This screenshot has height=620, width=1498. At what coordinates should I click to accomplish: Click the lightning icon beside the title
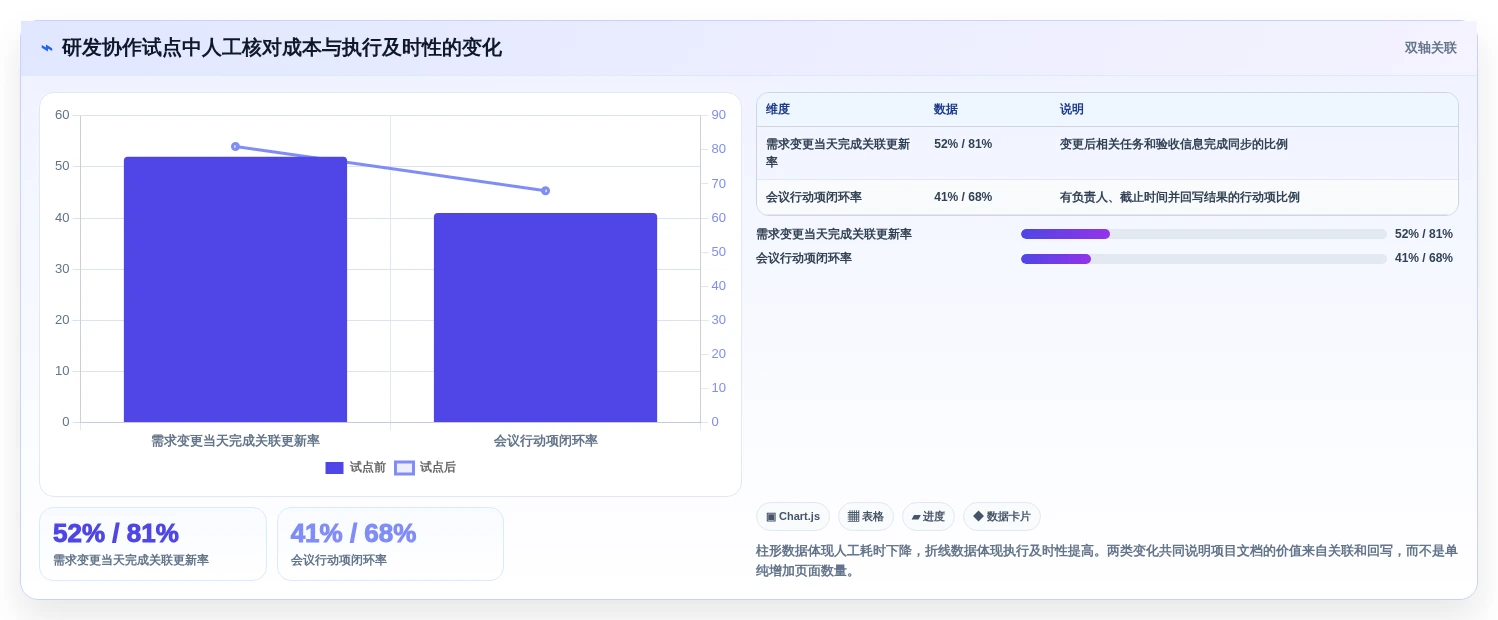tap(47, 48)
